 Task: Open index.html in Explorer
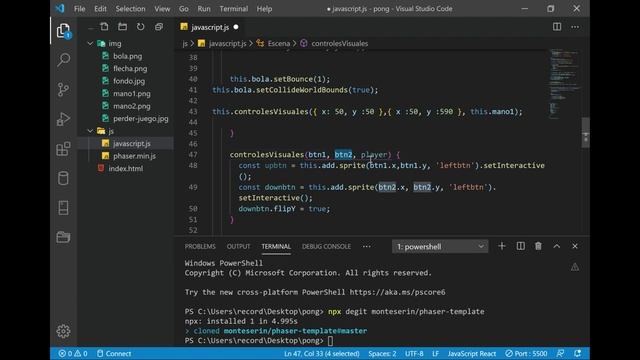click(125, 169)
